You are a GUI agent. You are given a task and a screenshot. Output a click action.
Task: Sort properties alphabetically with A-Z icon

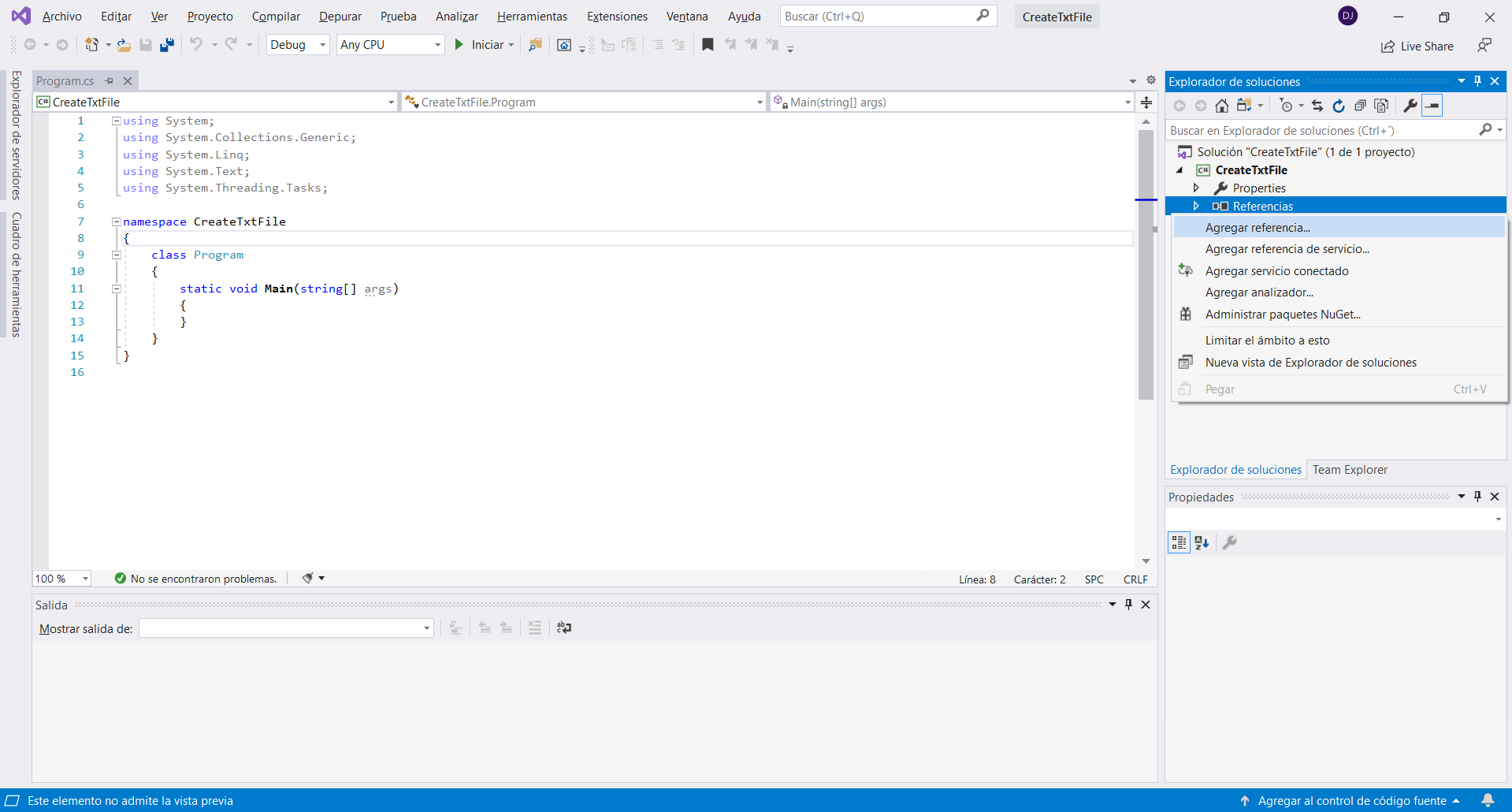pos(1202,542)
